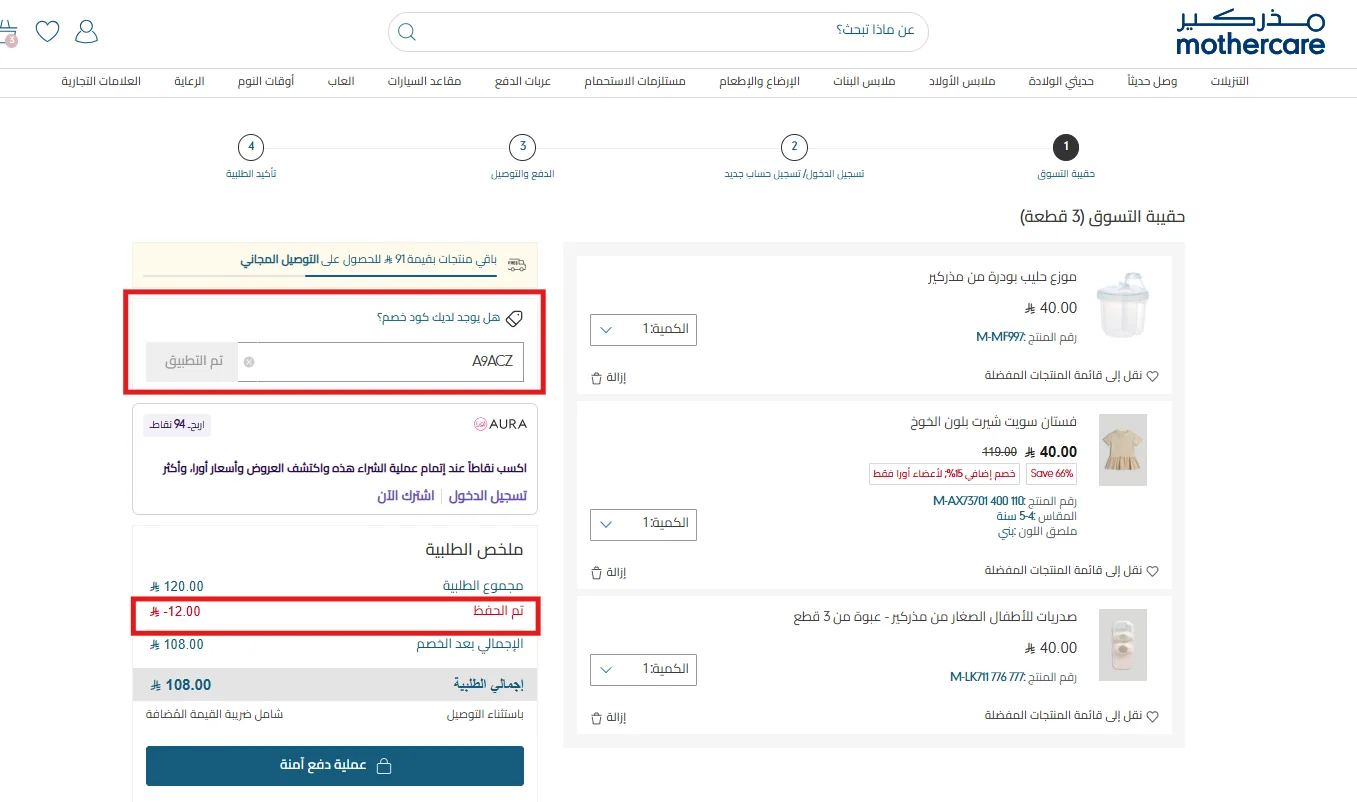Viewport: 1357px width, 802px height.
Task: Open quantity dropdown for صدريات للأطفال
Action: (x=643, y=669)
